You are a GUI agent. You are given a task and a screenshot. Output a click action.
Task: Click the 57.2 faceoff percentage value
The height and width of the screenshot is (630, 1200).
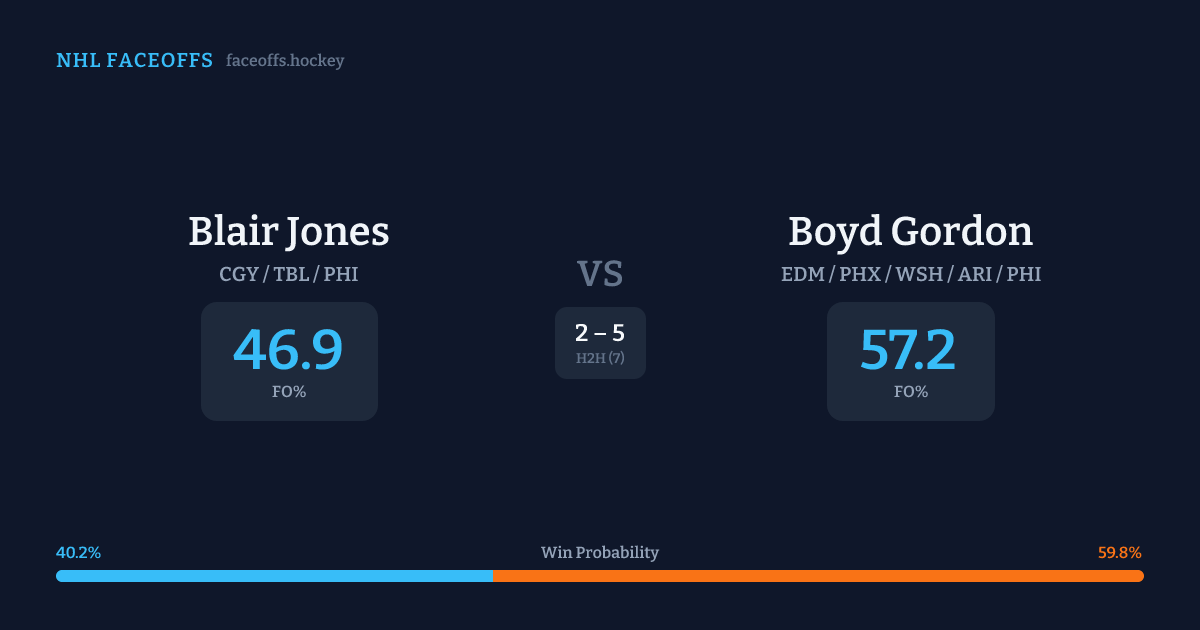pos(908,350)
